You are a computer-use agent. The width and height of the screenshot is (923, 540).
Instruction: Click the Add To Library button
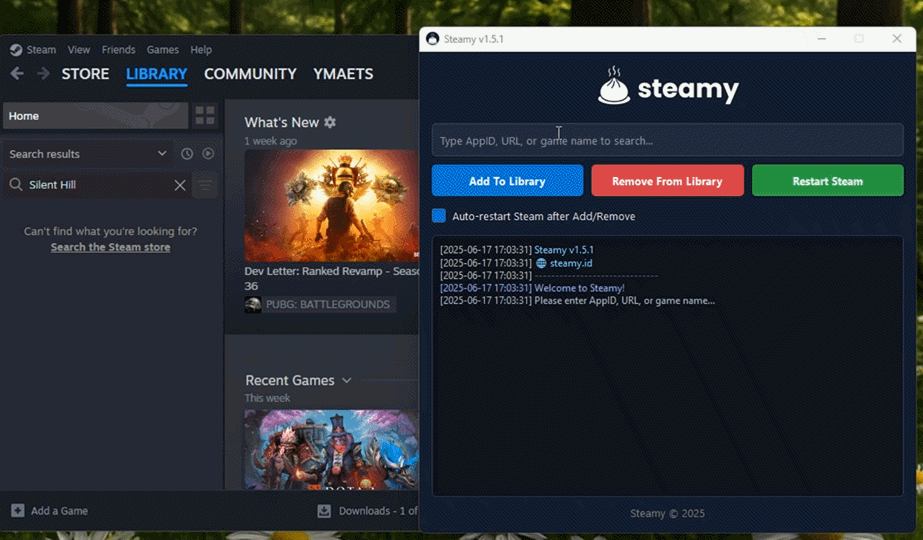point(507,181)
